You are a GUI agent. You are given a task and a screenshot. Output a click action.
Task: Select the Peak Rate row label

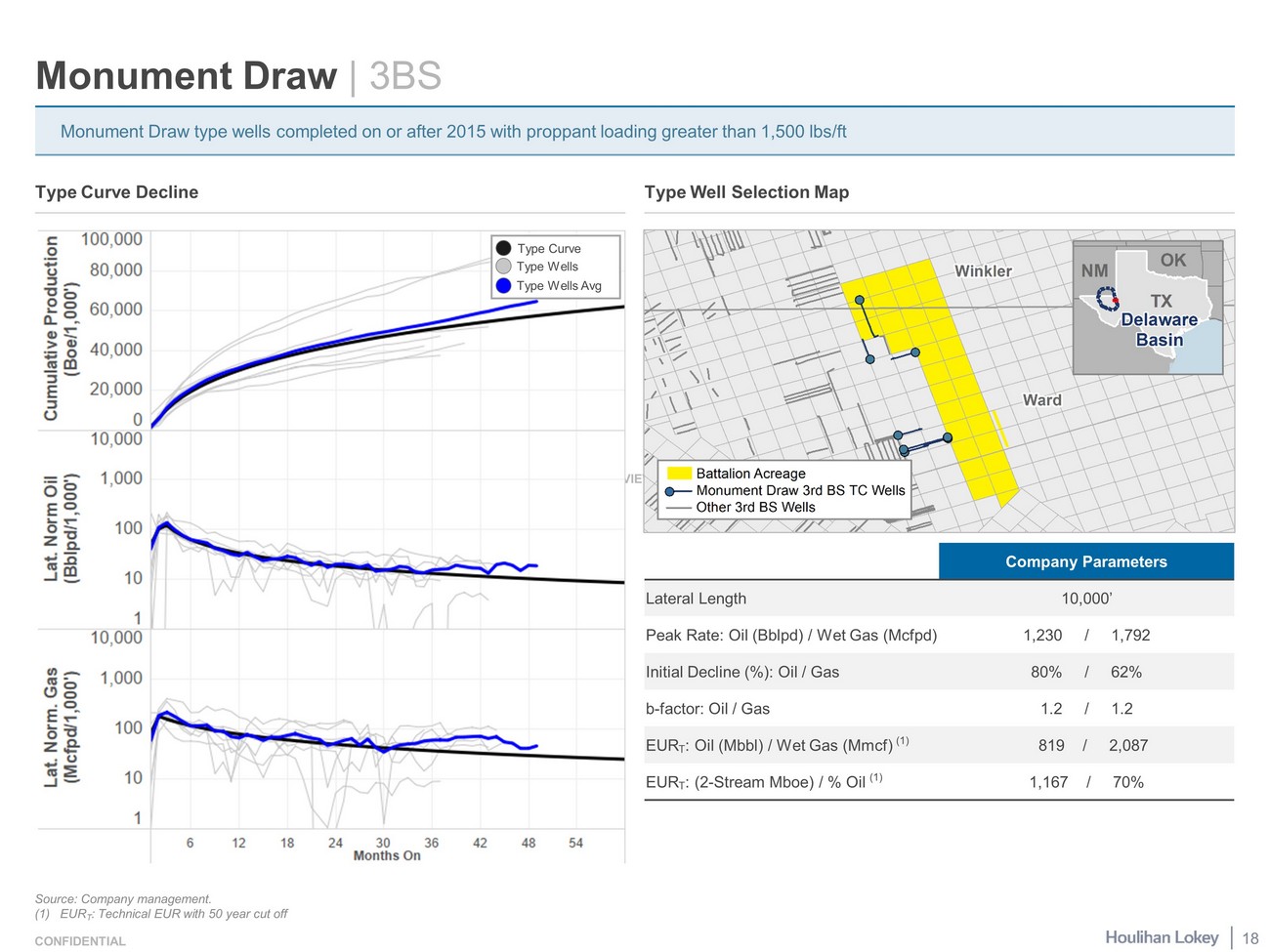[790, 636]
